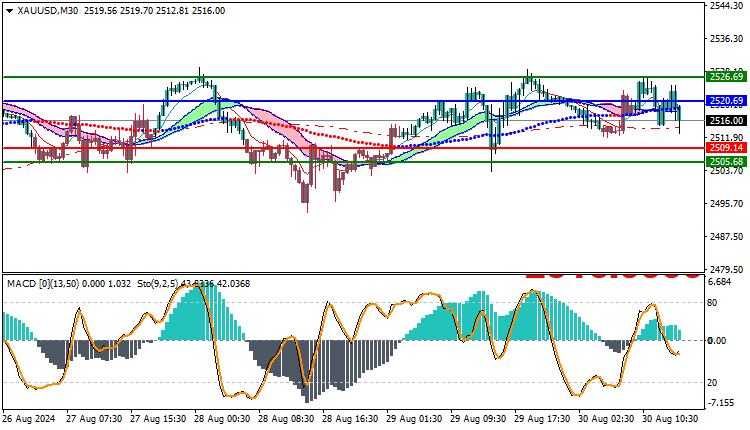The height and width of the screenshot is (430, 750).
Task: Click the 27 Aug 15:30 time label
Action: (158, 419)
